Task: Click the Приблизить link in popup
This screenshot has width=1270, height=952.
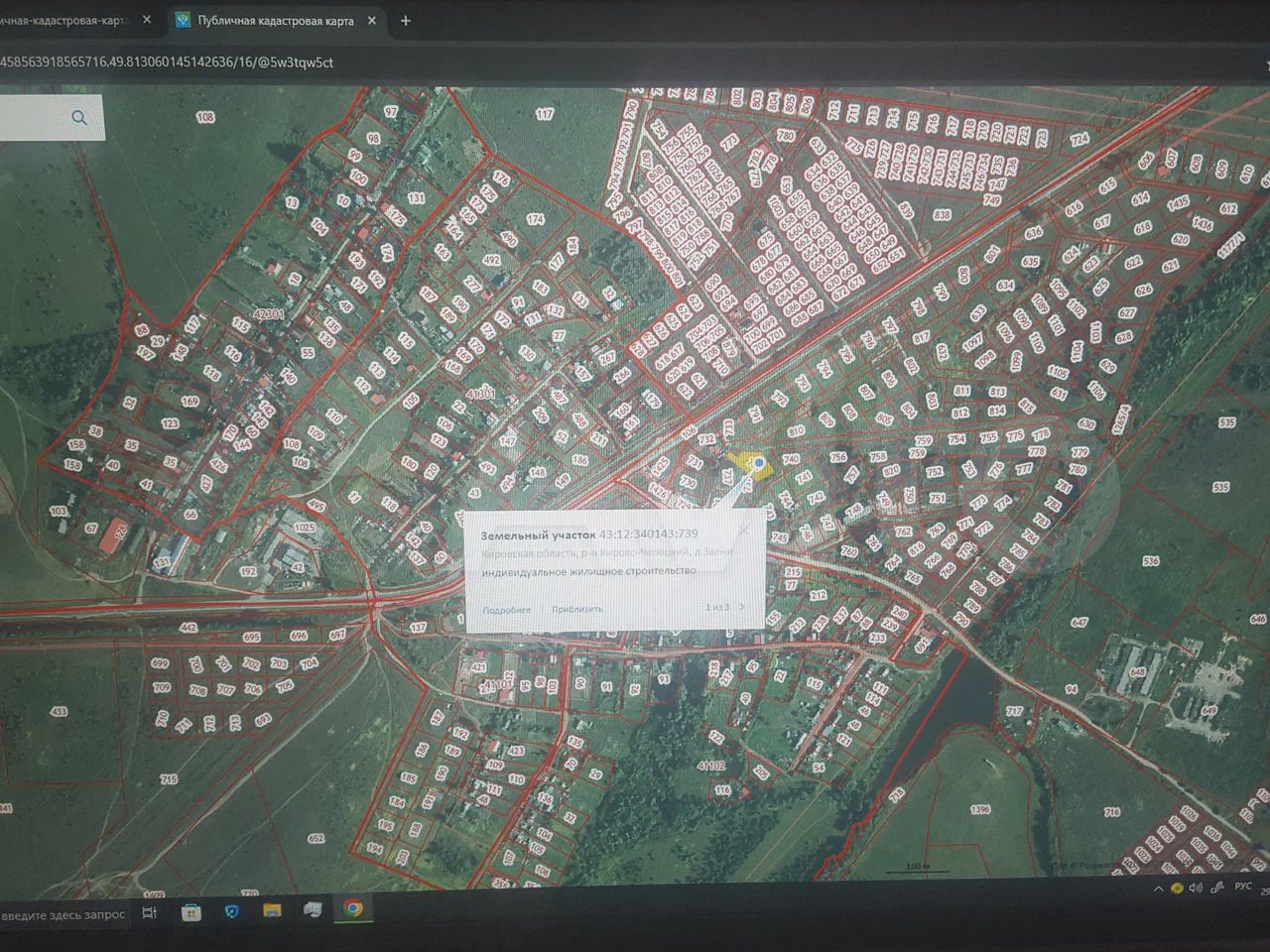Action: pos(576,609)
